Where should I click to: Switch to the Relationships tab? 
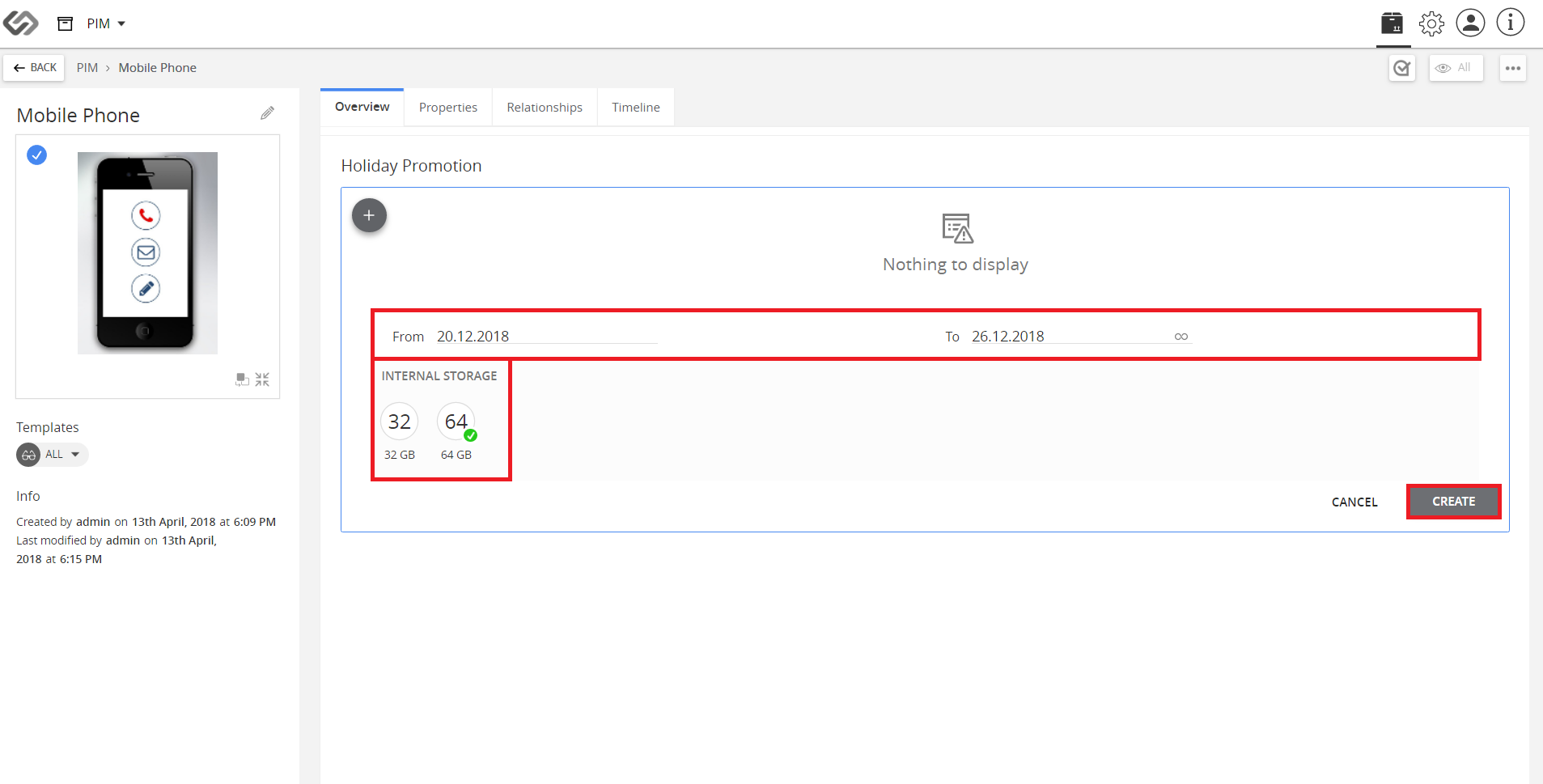(545, 108)
